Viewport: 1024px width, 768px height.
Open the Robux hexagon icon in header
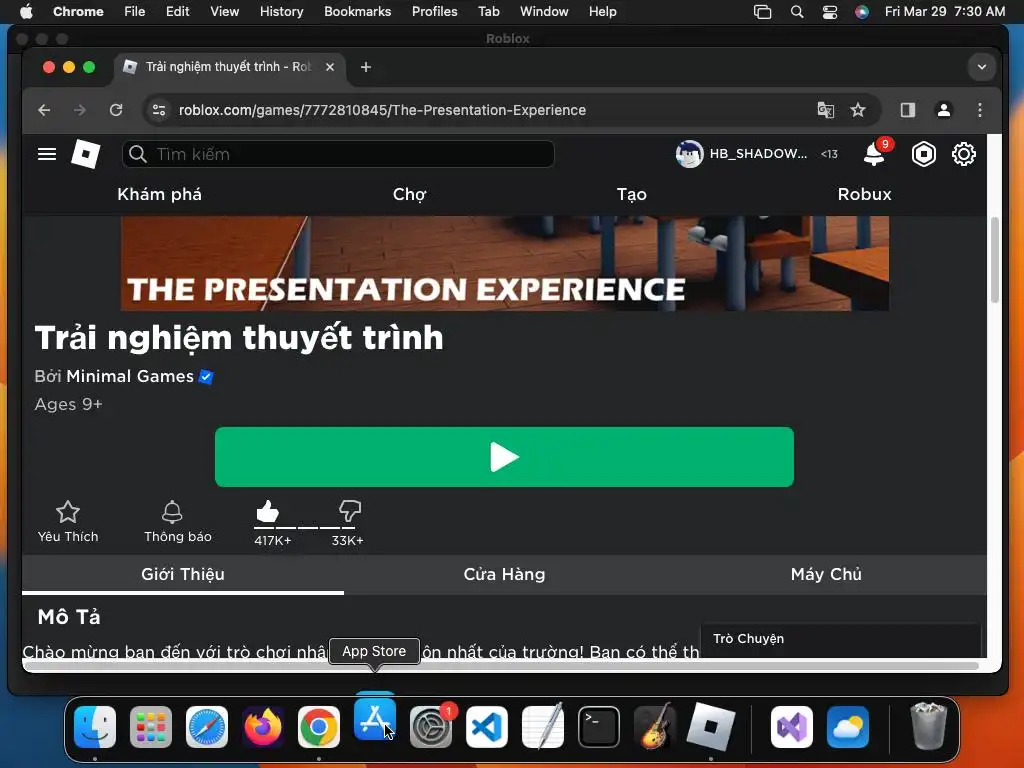pos(923,154)
